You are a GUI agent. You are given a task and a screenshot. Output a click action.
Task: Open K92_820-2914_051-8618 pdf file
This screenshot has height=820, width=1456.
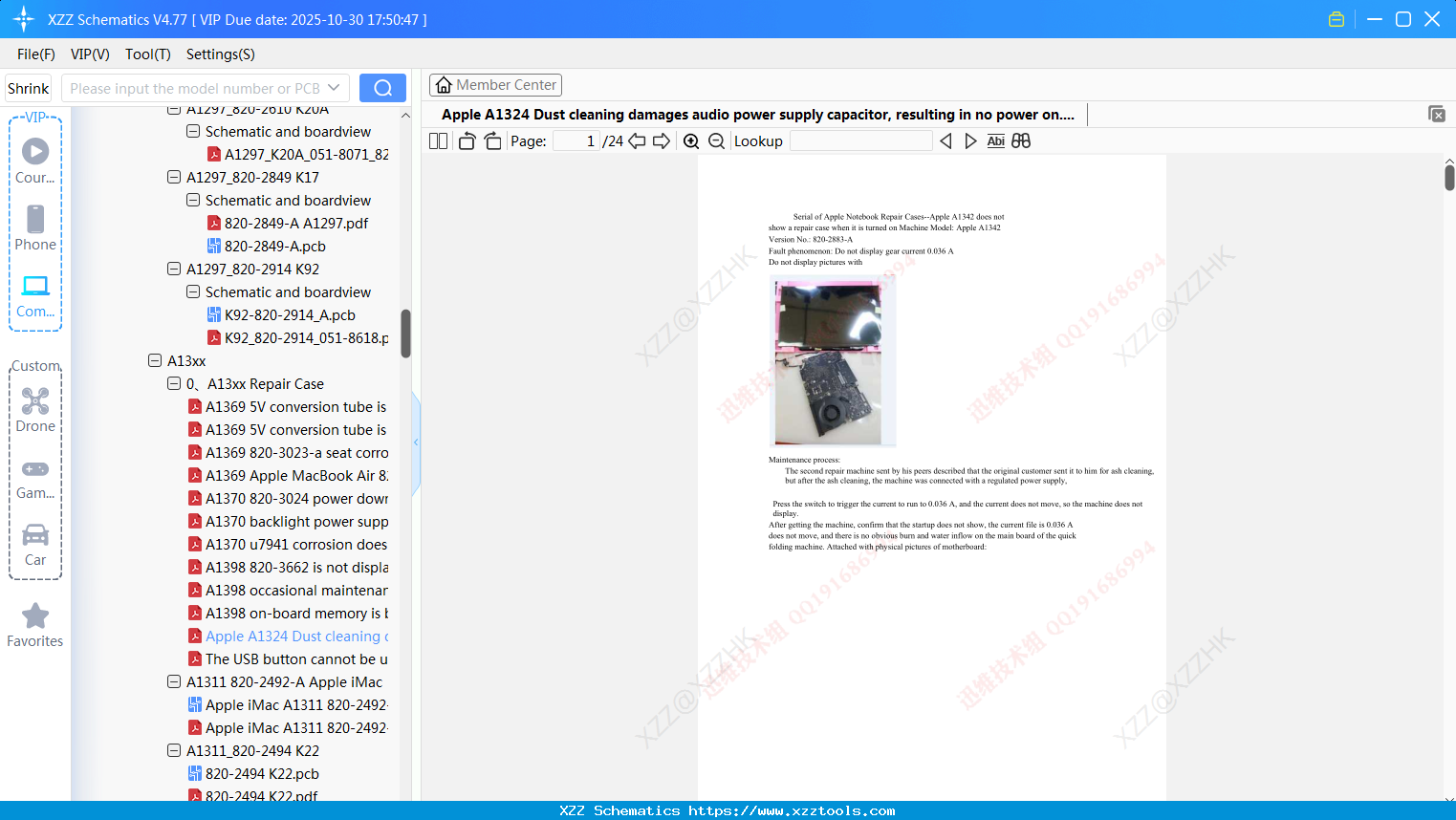298,338
